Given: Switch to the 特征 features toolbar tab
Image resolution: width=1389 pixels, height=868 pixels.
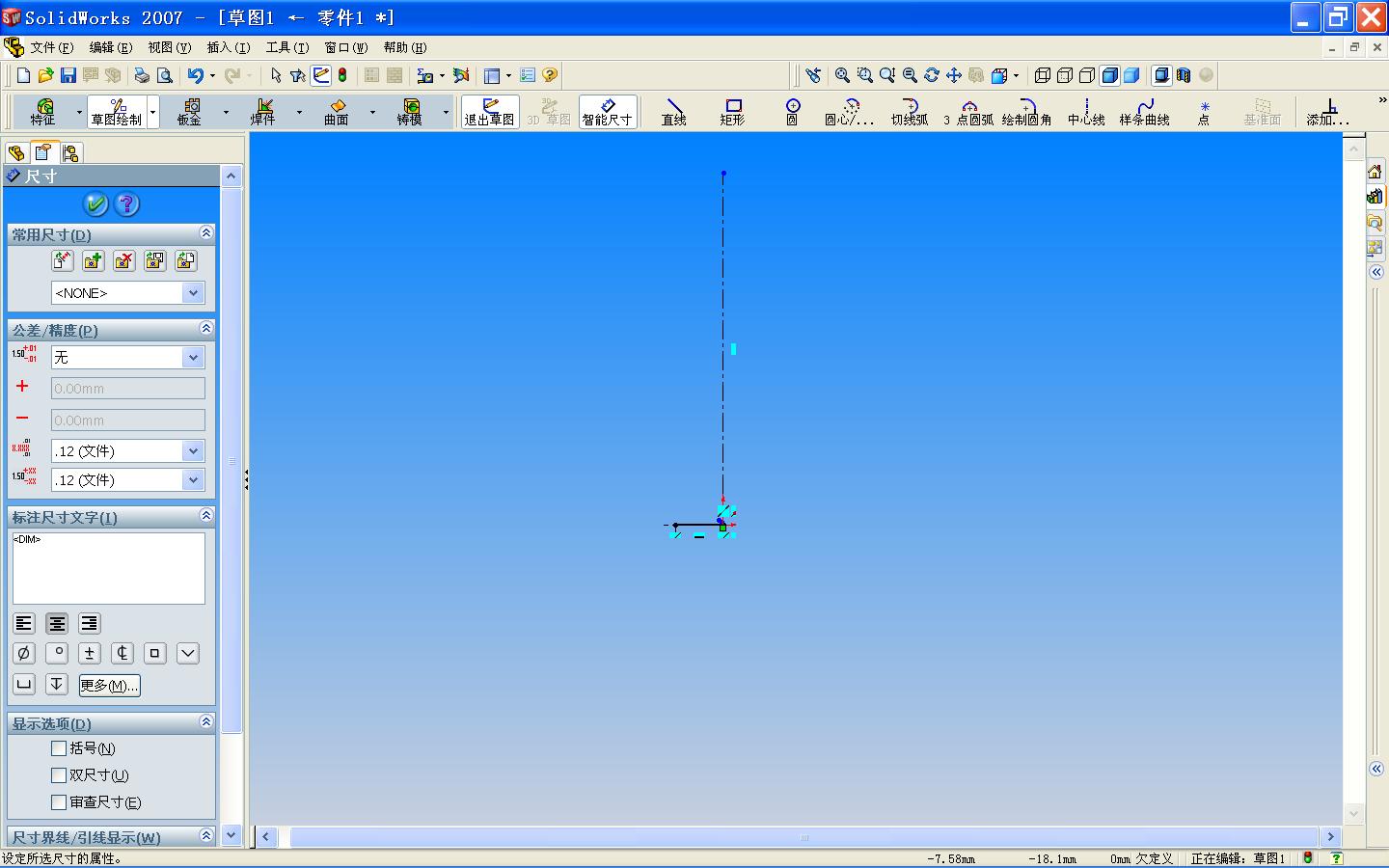Looking at the screenshot, I should pos(43,112).
